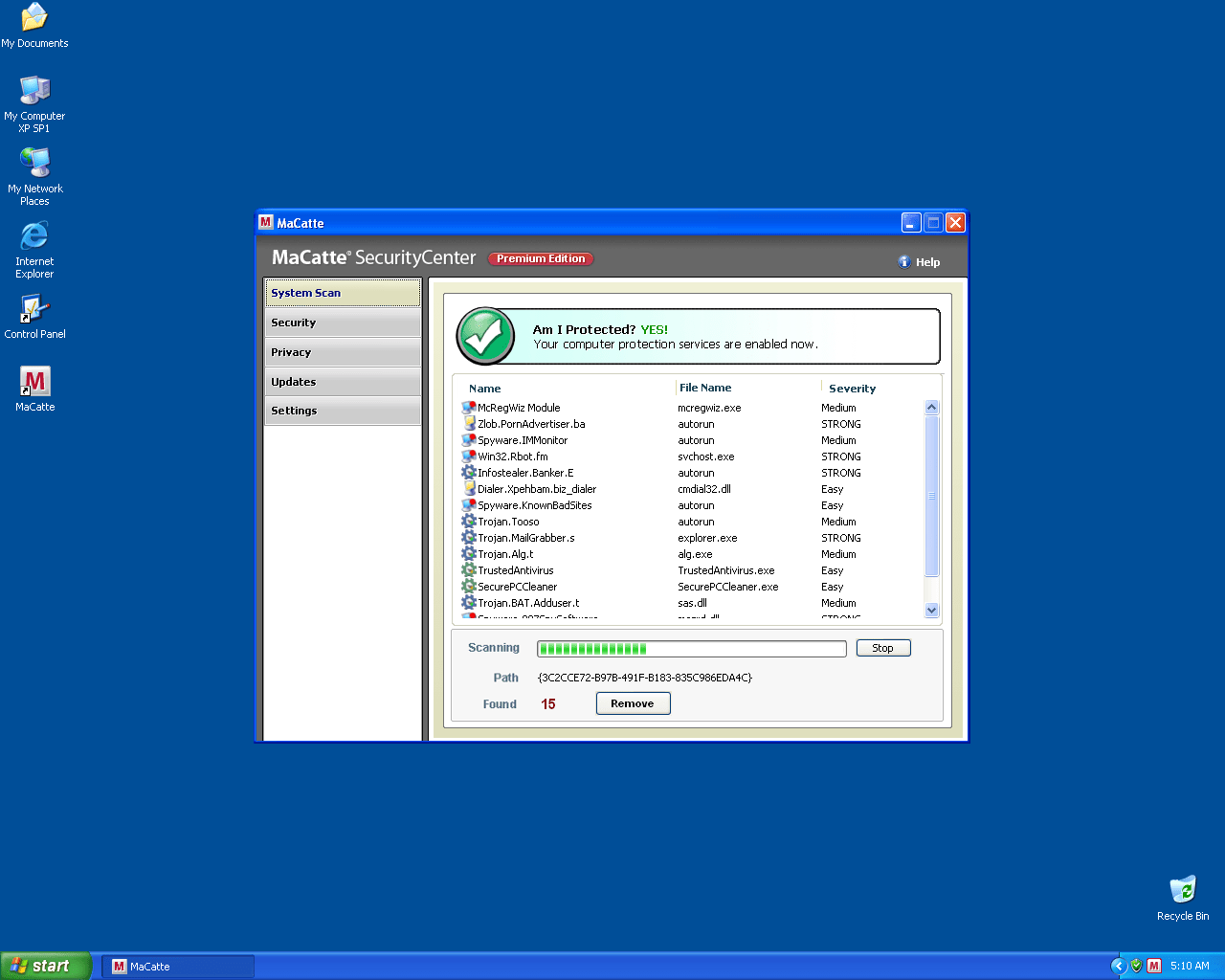Open the Control Panel desktop icon
Viewport: 1225px width, 980px height.
[x=34, y=310]
